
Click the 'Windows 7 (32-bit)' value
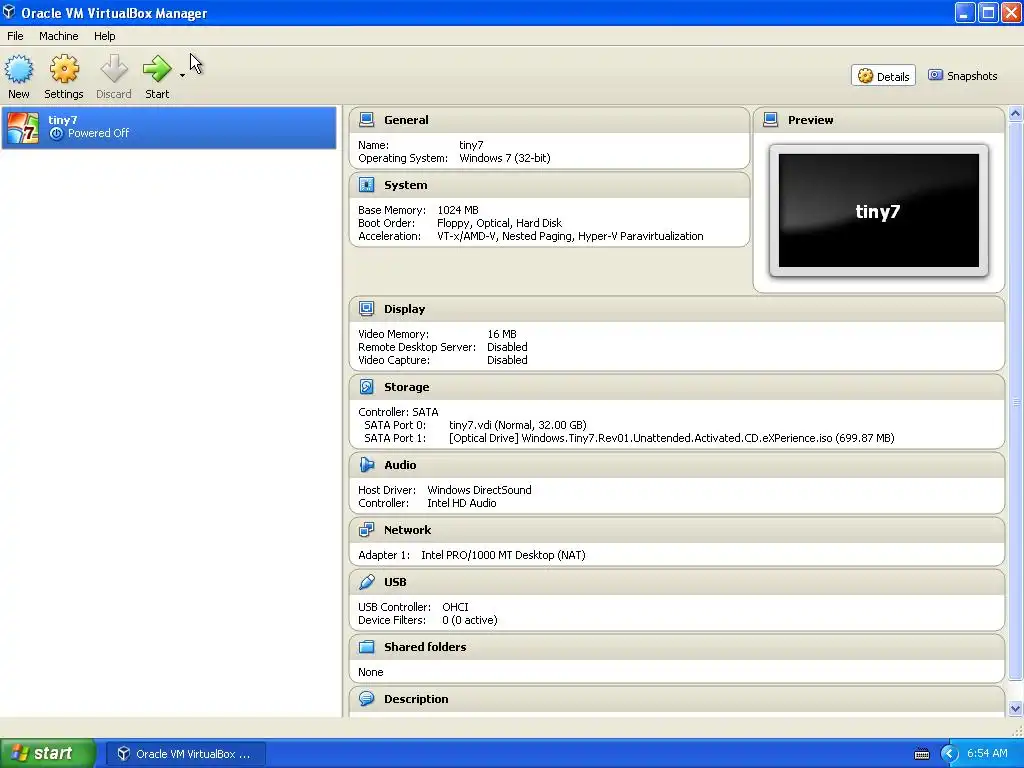pyautogui.click(x=505, y=158)
